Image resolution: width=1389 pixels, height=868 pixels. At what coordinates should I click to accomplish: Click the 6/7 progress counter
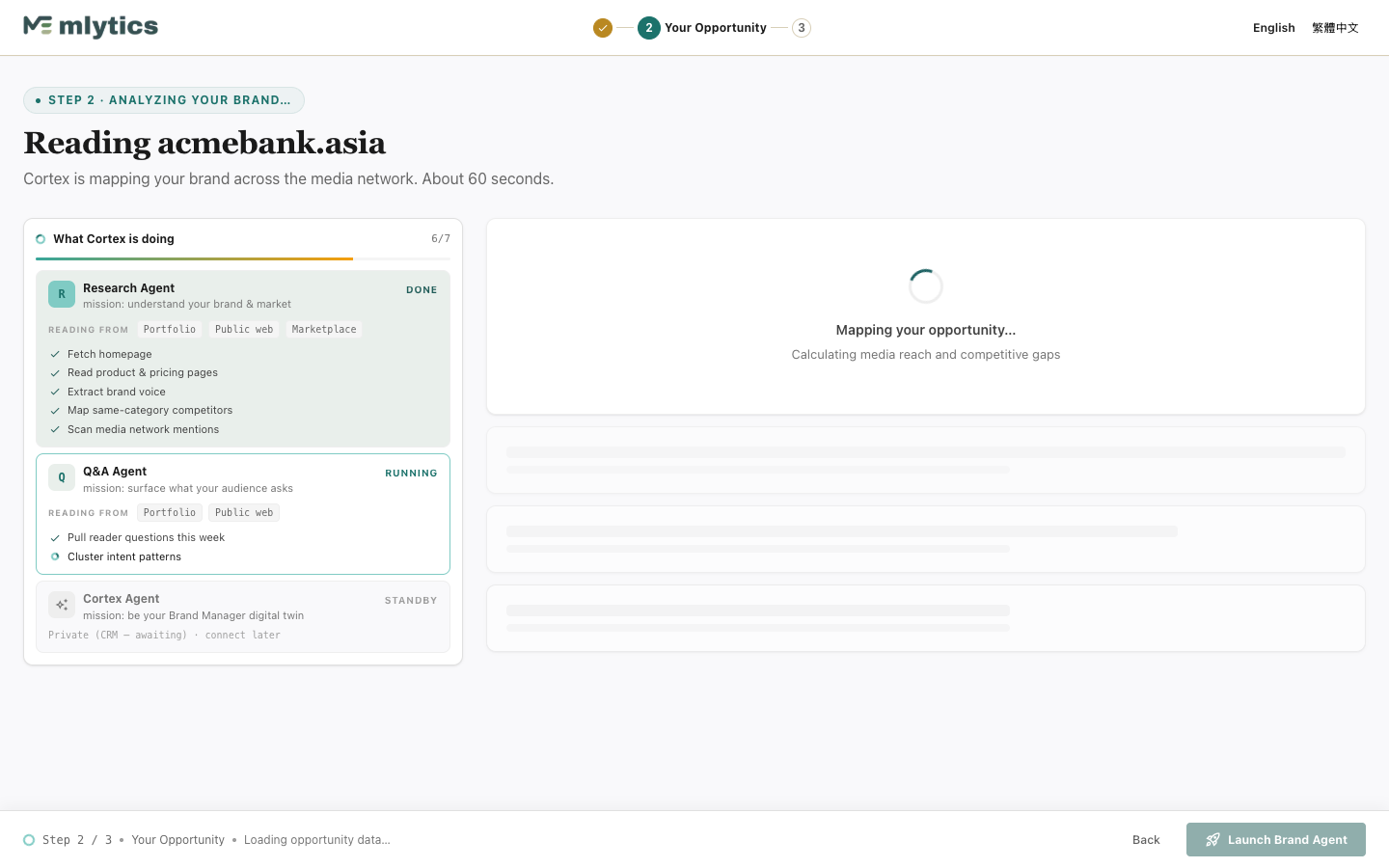441,238
